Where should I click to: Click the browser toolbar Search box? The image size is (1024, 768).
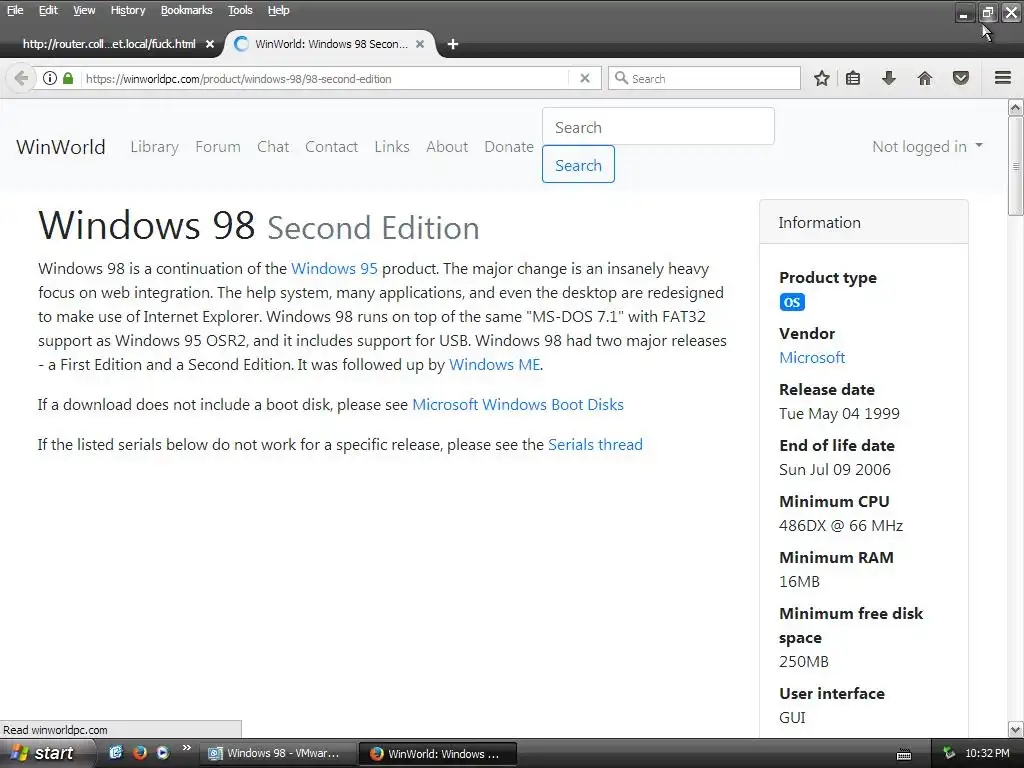(x=704, y=78)
